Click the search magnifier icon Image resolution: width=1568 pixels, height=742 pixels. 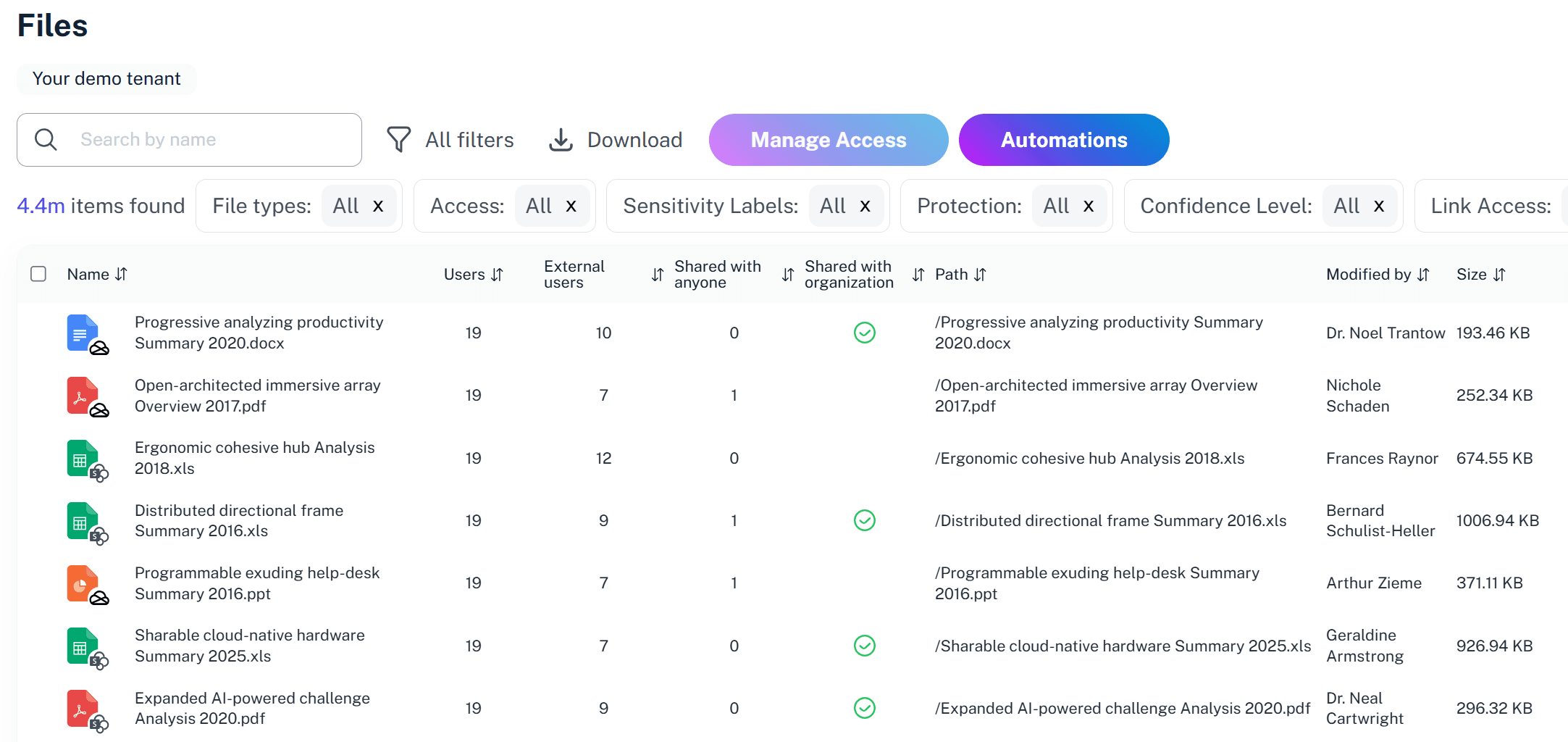46,139
